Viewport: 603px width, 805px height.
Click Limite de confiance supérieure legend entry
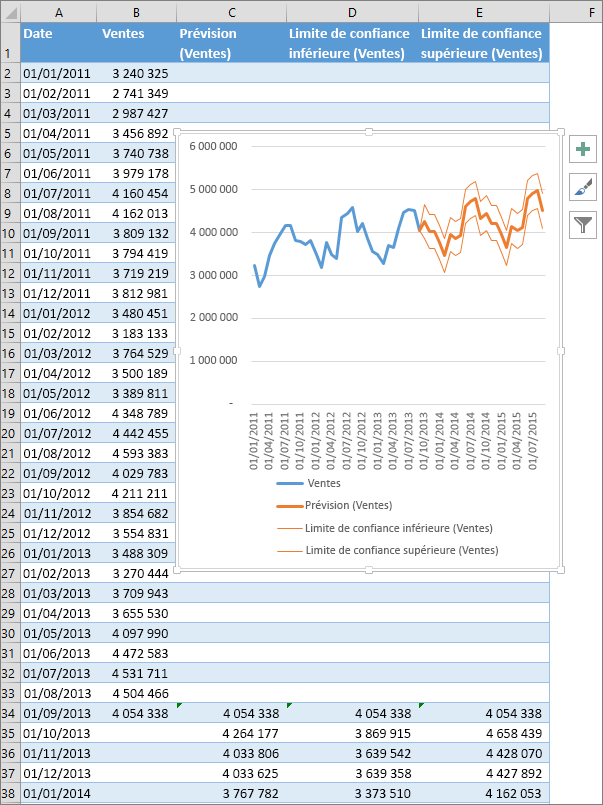pos(387,550)
